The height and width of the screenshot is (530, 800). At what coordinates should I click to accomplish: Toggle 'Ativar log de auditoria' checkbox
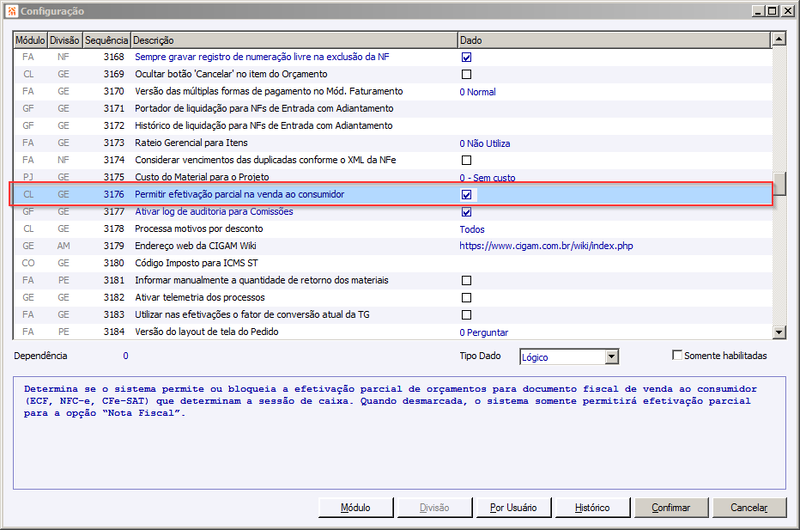(466, 212)
